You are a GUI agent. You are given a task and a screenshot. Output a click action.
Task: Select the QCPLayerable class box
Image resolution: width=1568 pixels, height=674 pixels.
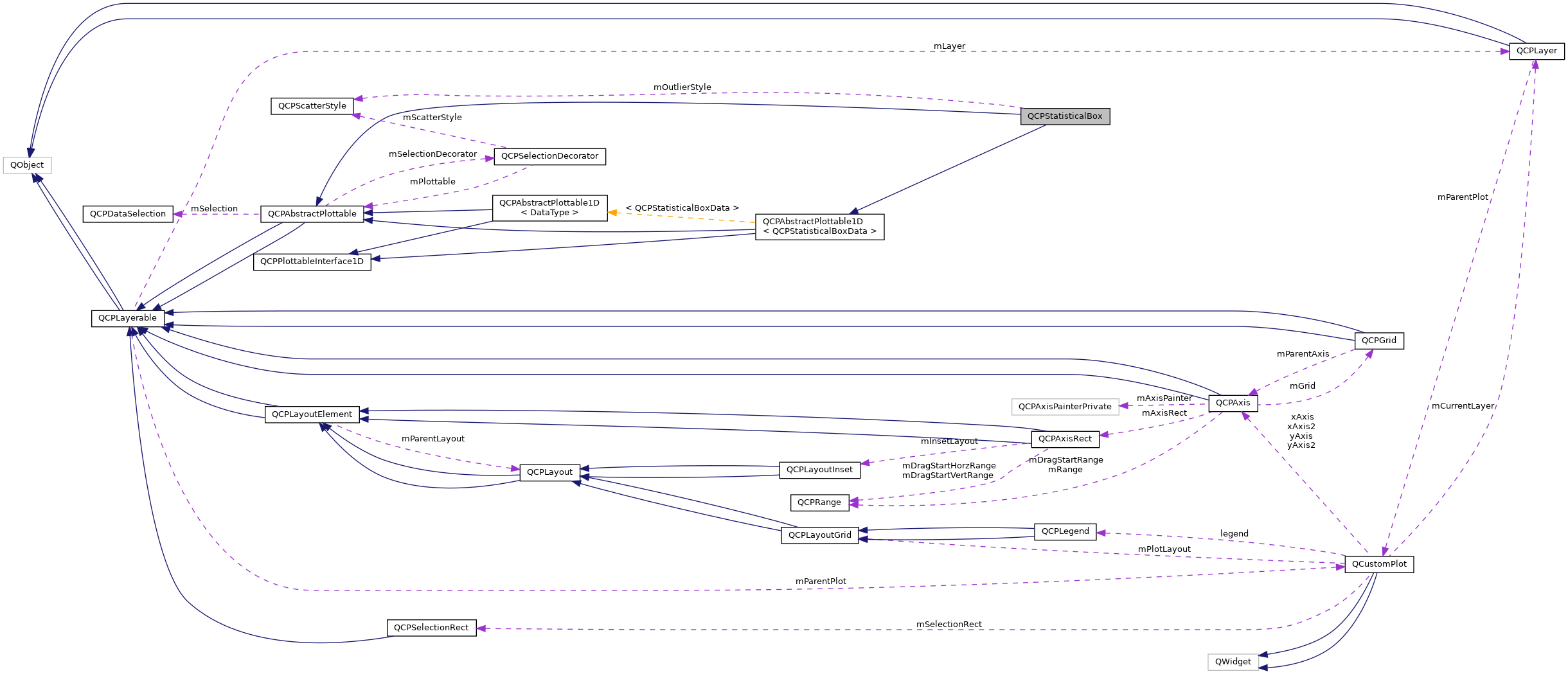(x=127, y=317)
